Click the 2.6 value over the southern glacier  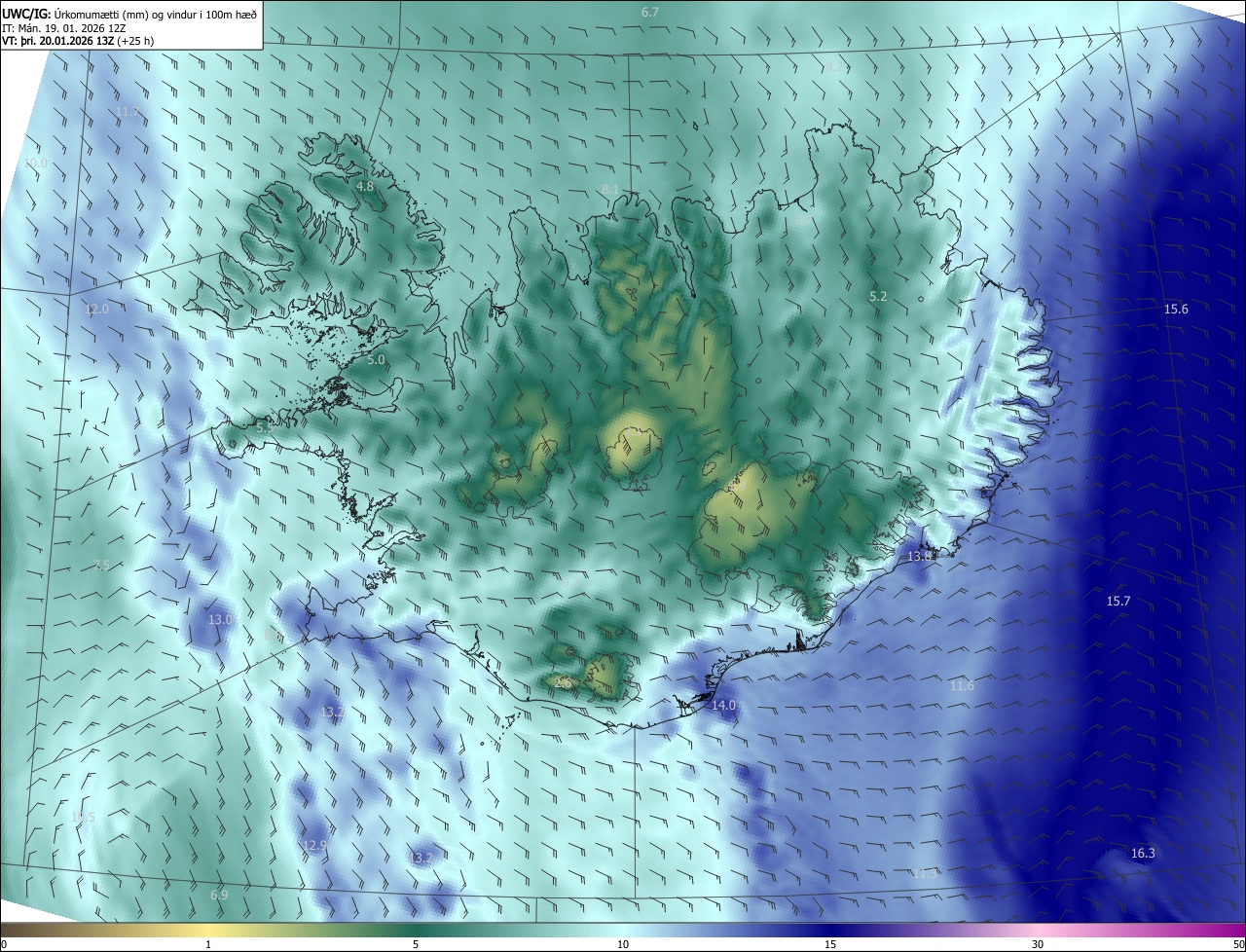563,683
